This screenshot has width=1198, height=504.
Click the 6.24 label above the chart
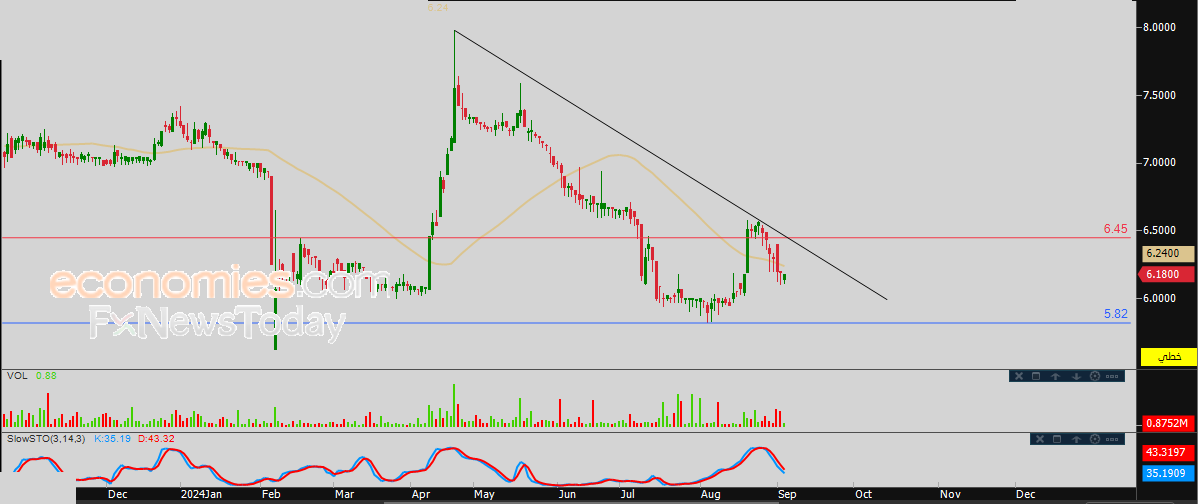point(439,8)
